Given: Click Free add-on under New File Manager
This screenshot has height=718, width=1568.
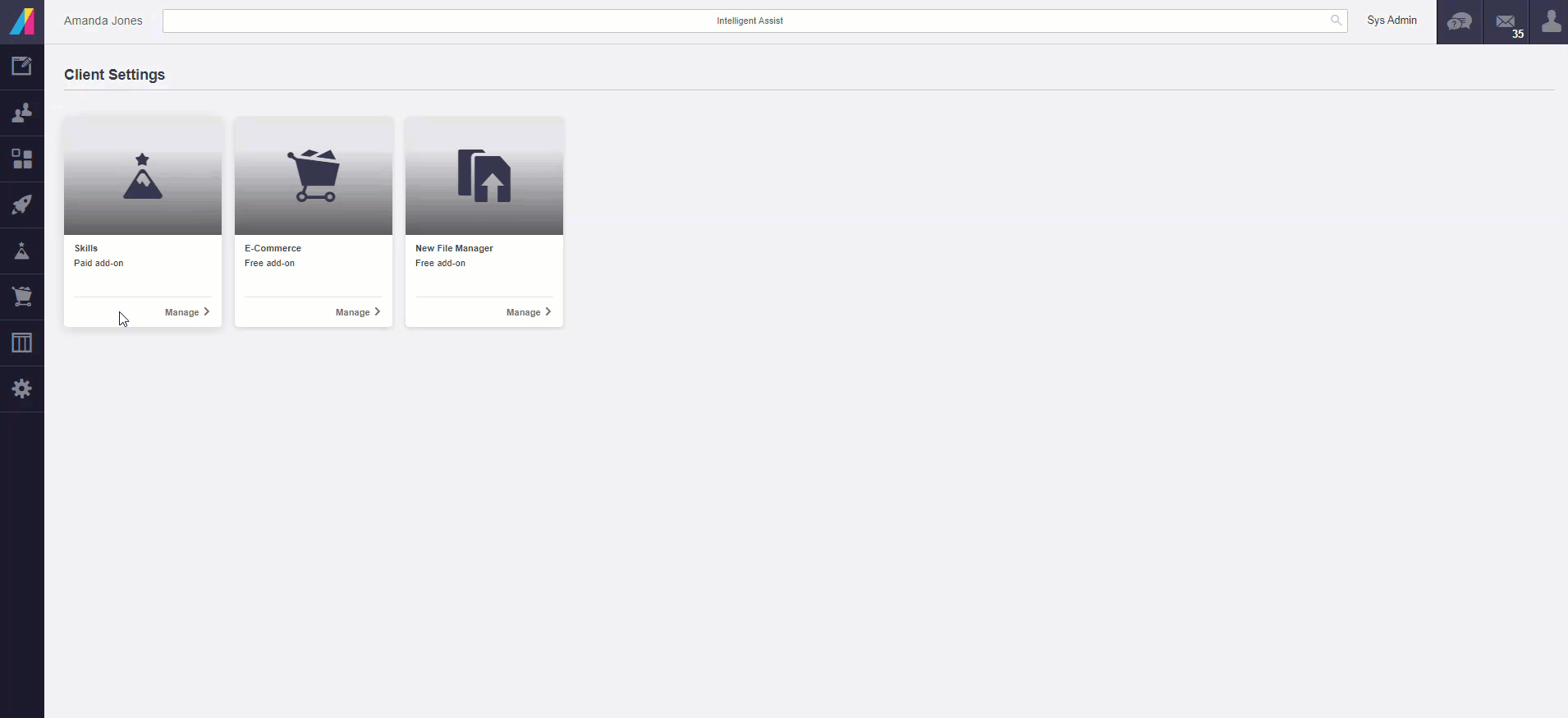Looking at the screenshot, I should point(440,263).
